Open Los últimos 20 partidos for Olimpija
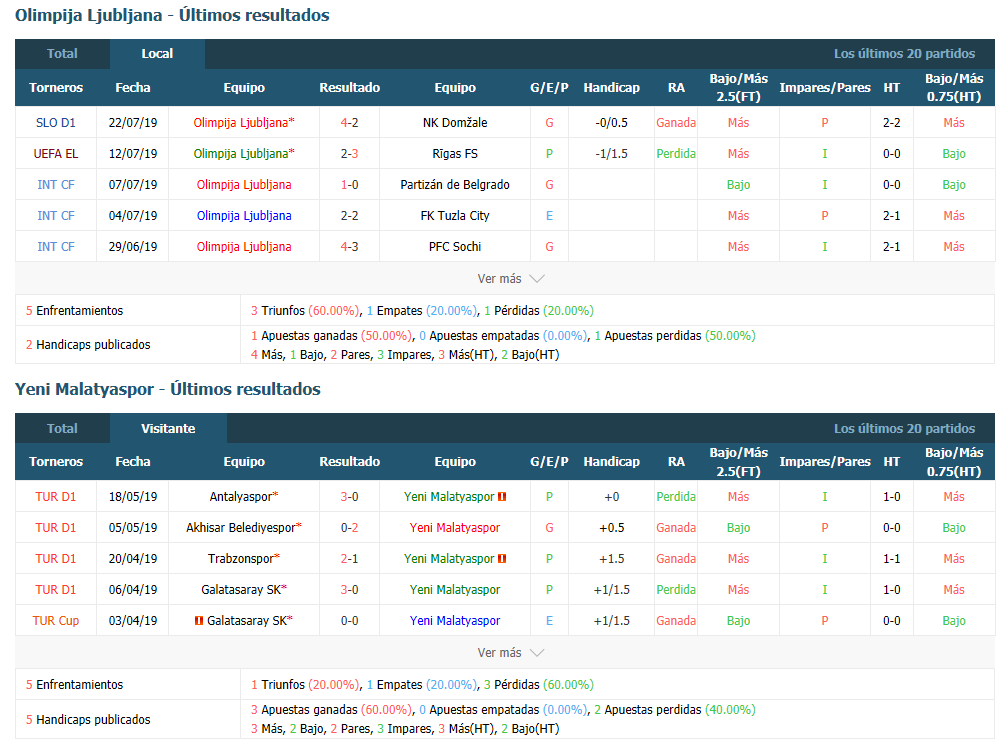Screen dimensions: 1006x741 904,54
